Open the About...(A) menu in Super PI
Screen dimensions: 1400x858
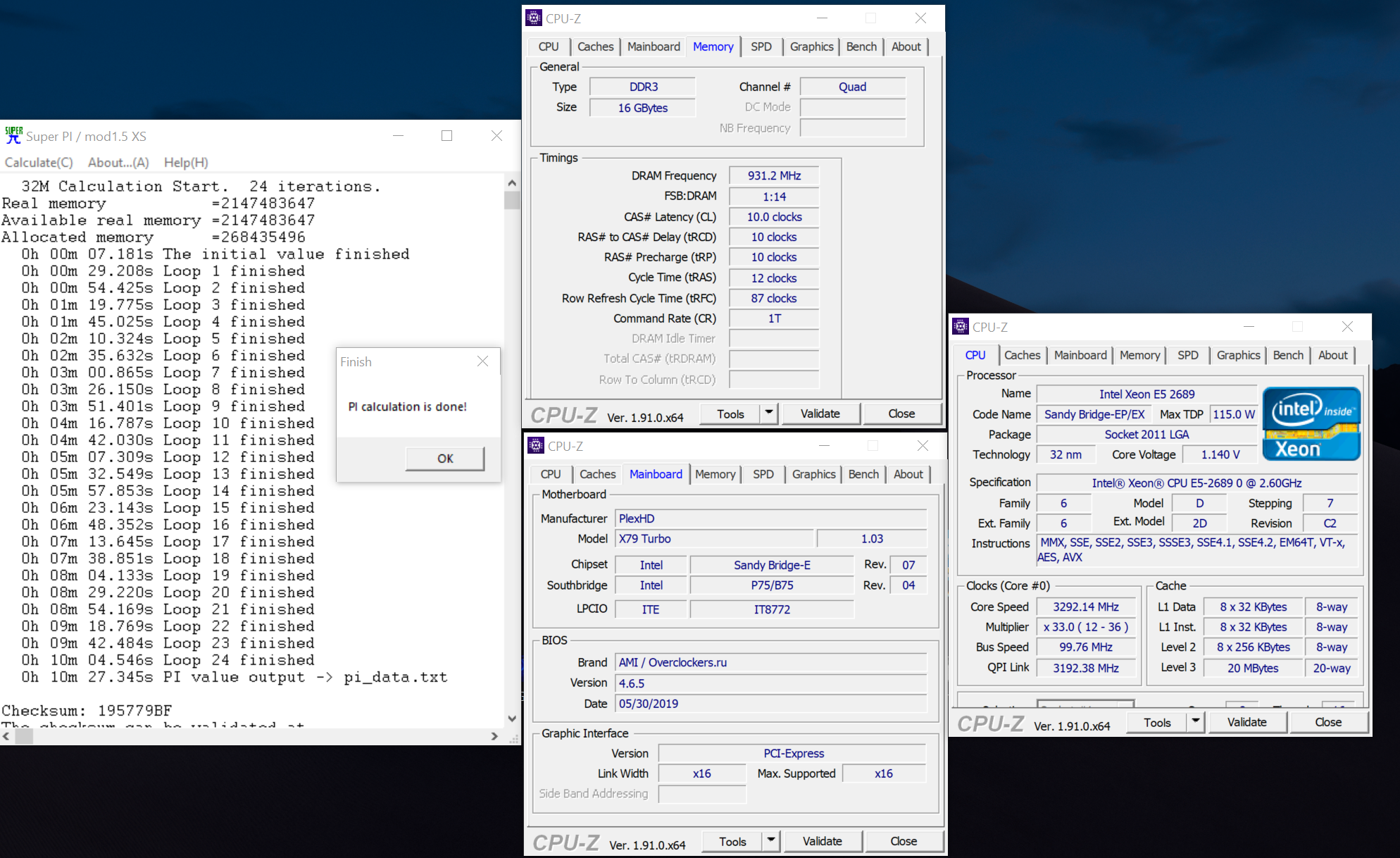[x=118, y=162]
